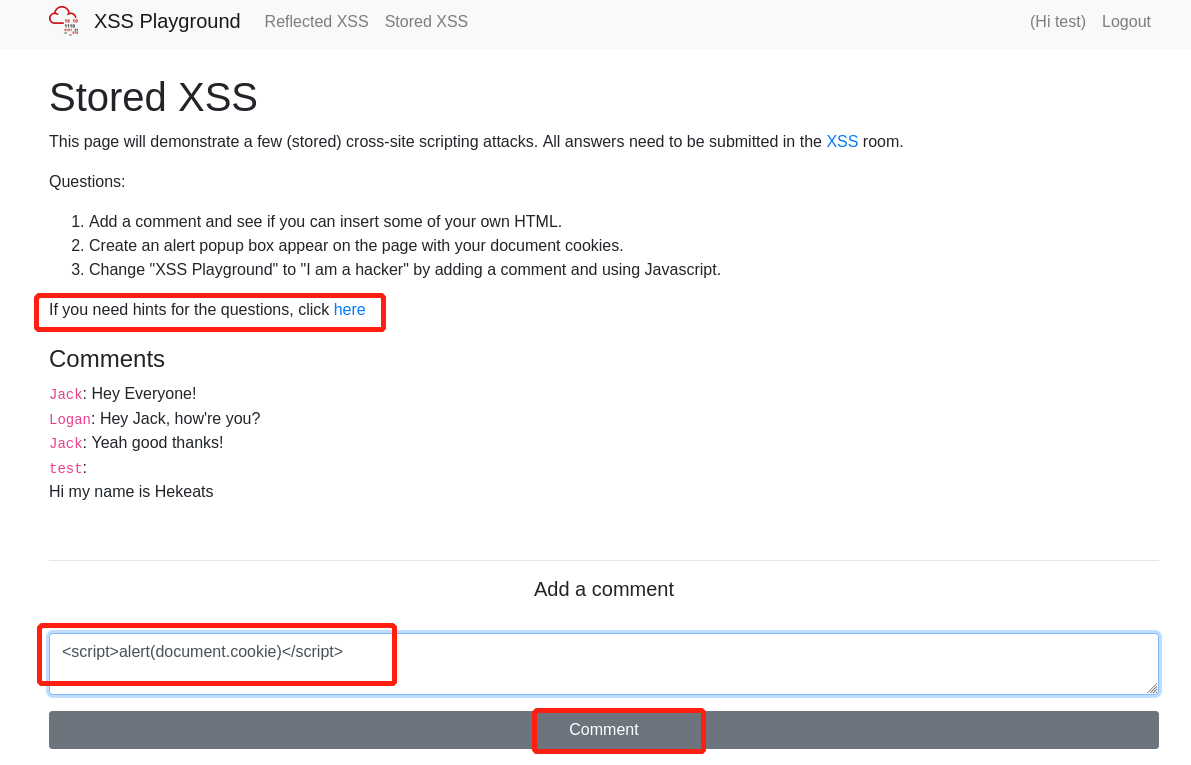Click the "Hi my name is Hekeats" comment
This screenshot has width=1191, height=765.
tap(131, 491)
